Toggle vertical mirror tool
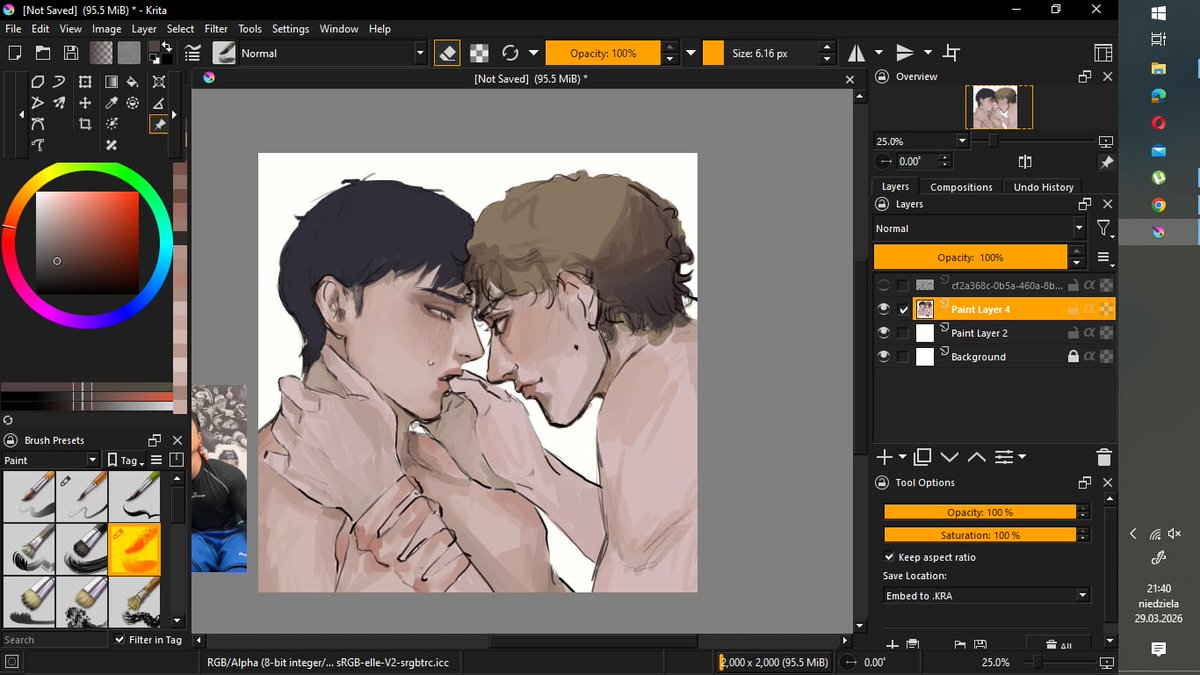Screen dimensions: 1200x675 (x=905, y=53)
